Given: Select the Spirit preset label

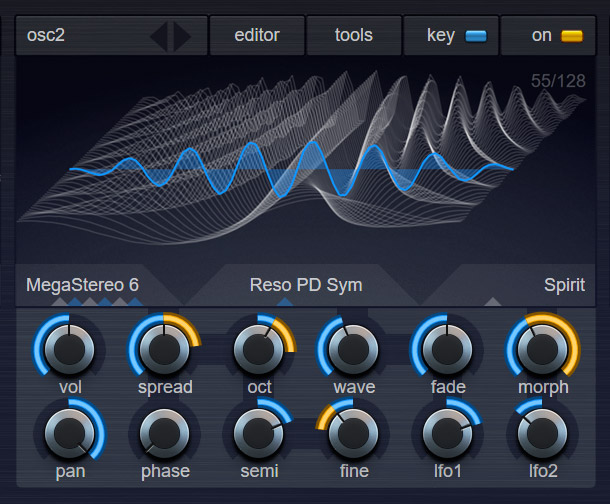Looking at the screenshot, I should coord(564,285).
